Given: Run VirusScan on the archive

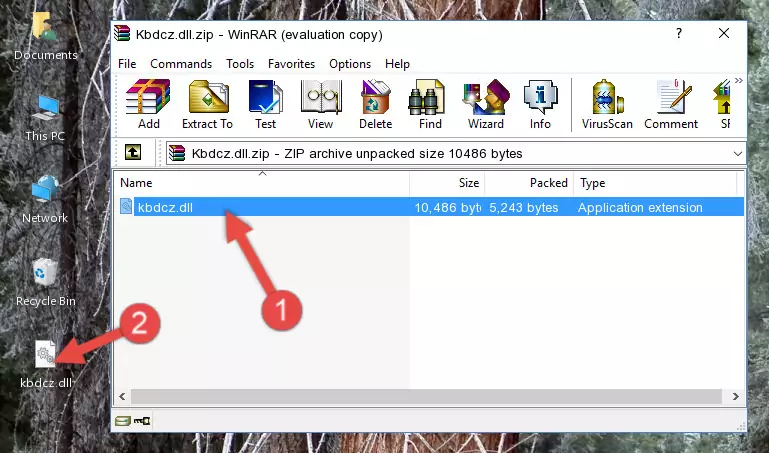Looking at the screenshot, I should click(x=607, y=104).
